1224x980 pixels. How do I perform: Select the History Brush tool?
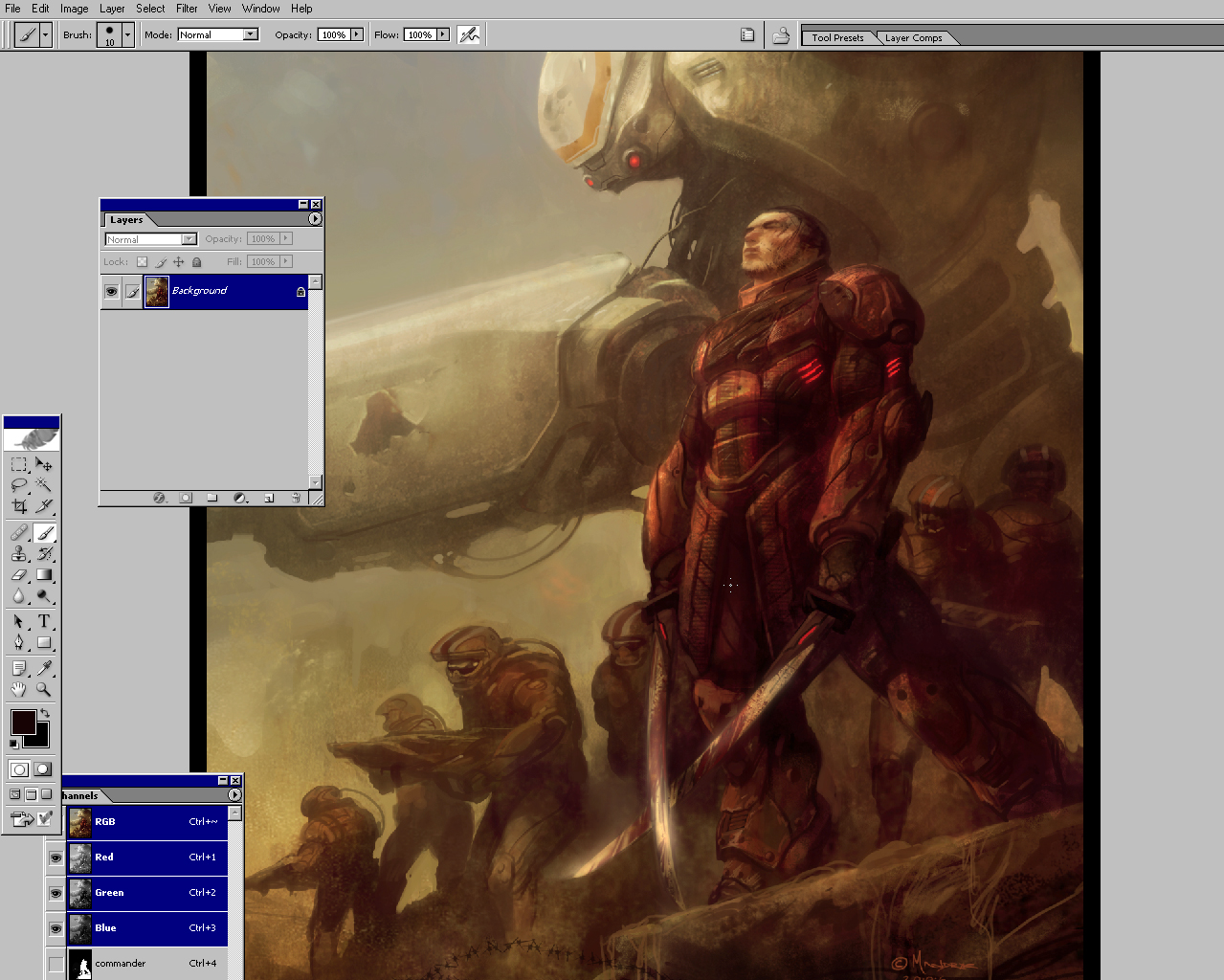[x=44, y=554]
